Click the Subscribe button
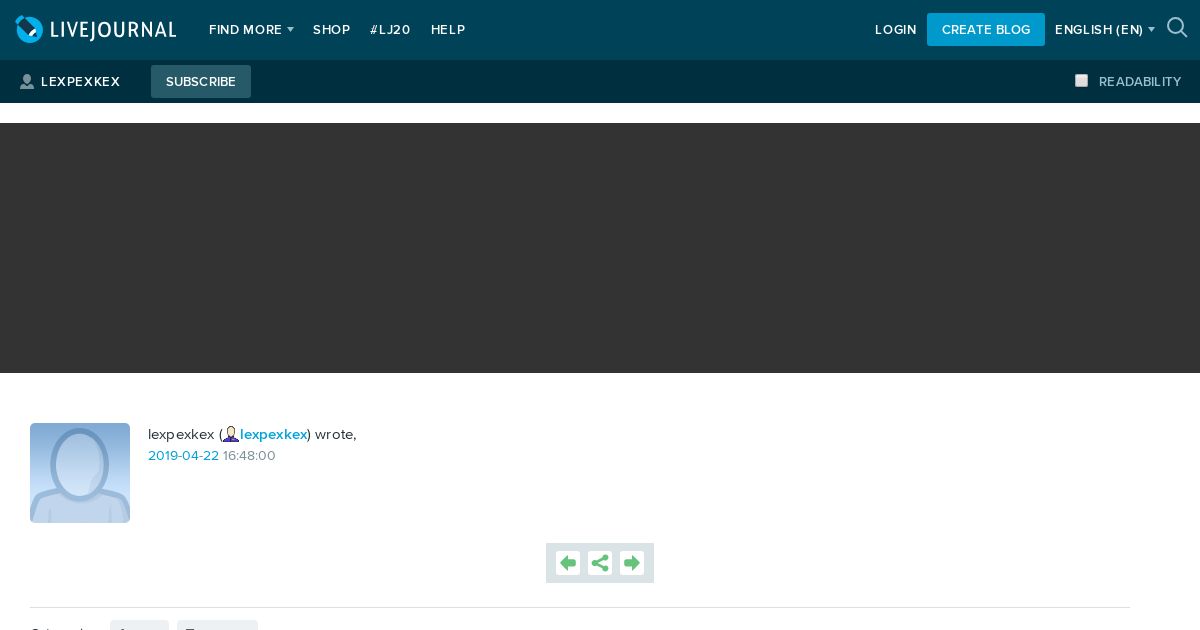The image size is (1200, 630). [201, 82]
